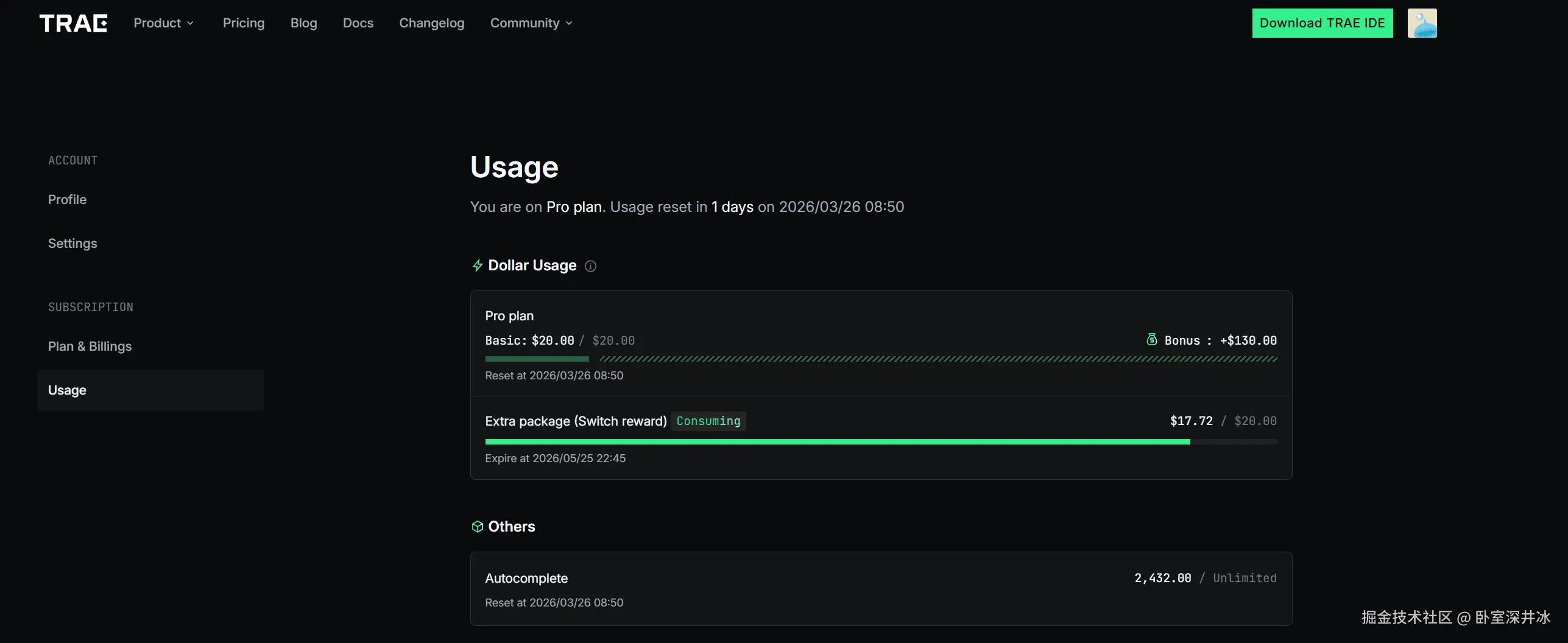Click the Autocomplete row label

pos(526,578)
